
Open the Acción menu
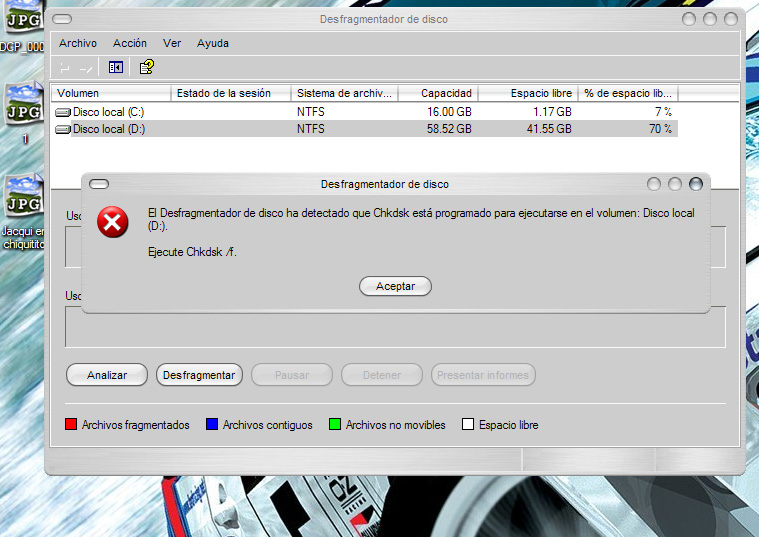pos(130,43)
